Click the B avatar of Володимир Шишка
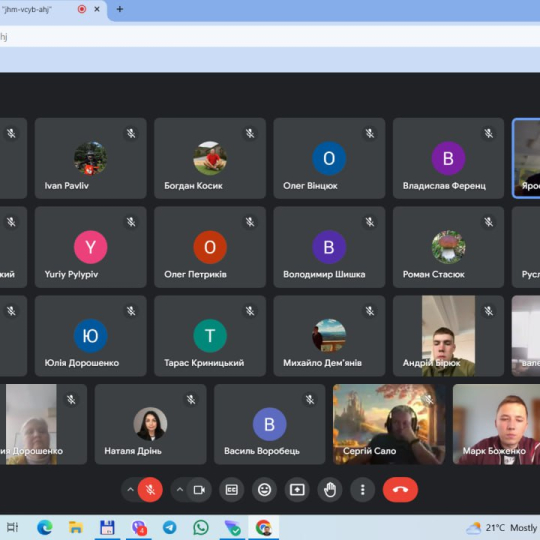This screenshot has width=540, height=540. [x=329, y=247]
